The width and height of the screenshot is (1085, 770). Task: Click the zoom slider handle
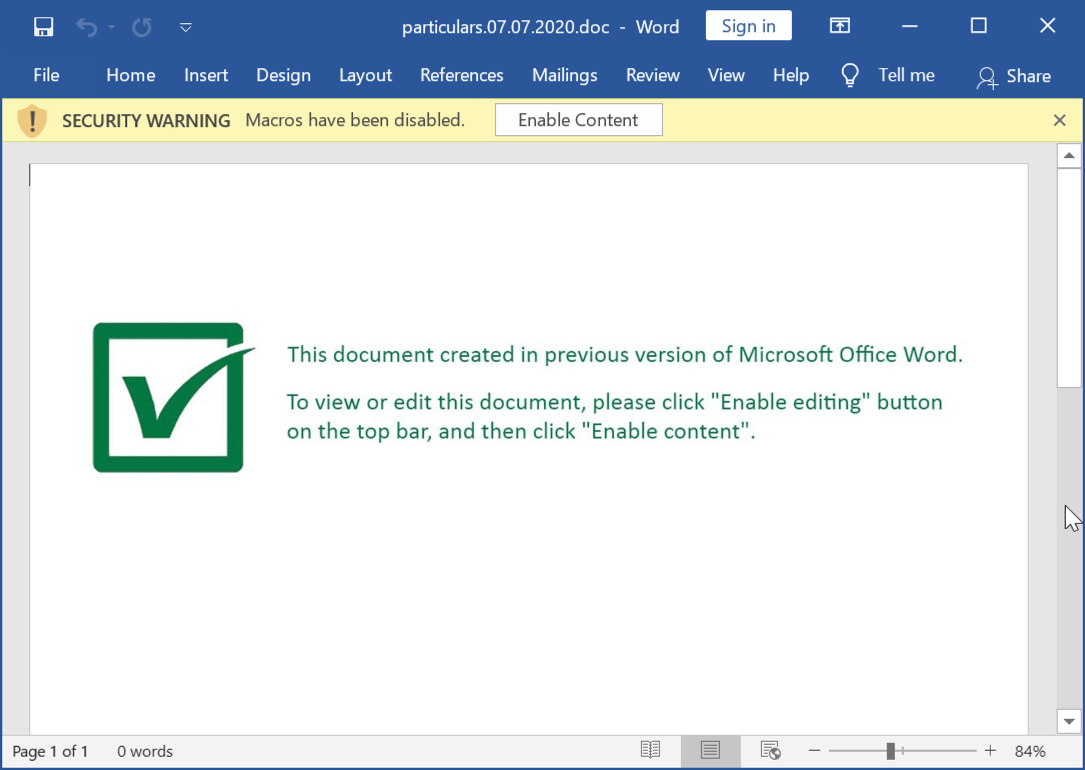point(890,751)
